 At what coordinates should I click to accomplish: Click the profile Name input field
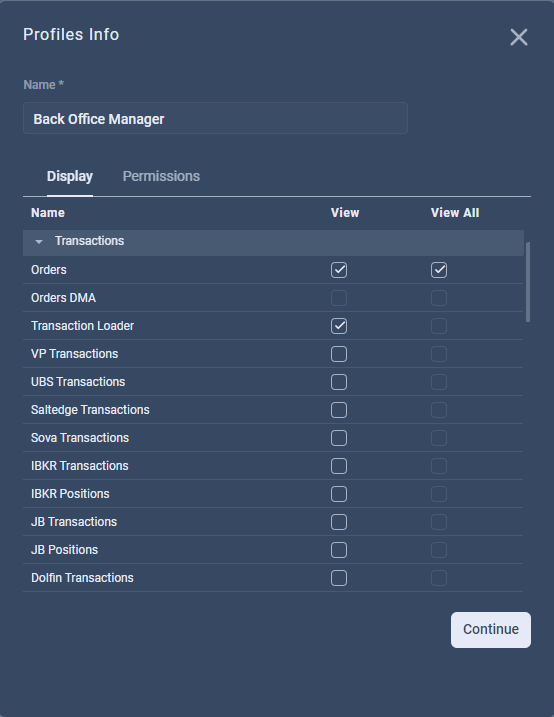(215, 118)
